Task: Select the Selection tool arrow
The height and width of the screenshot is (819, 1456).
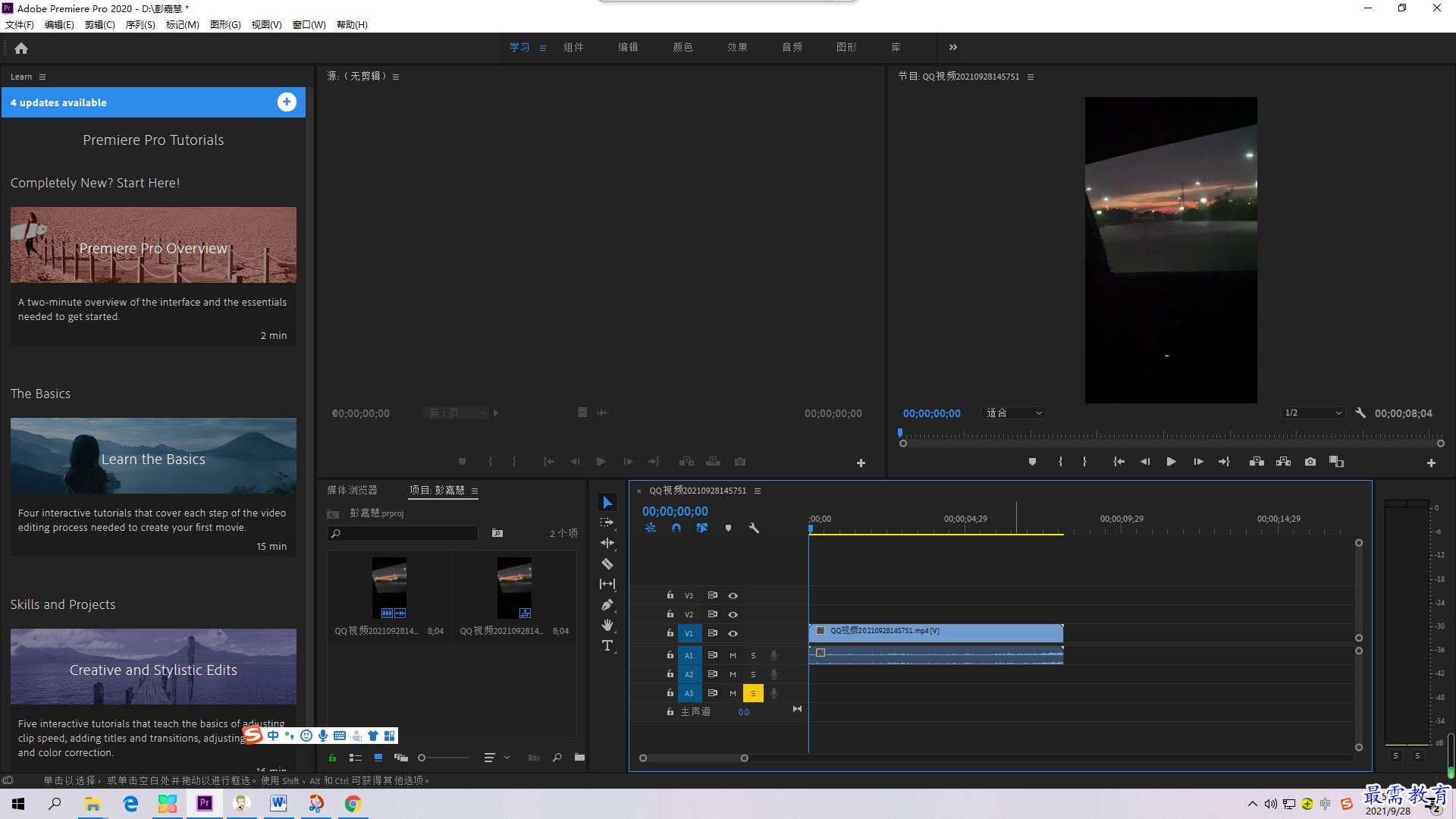Action: [x=607, y=502]
